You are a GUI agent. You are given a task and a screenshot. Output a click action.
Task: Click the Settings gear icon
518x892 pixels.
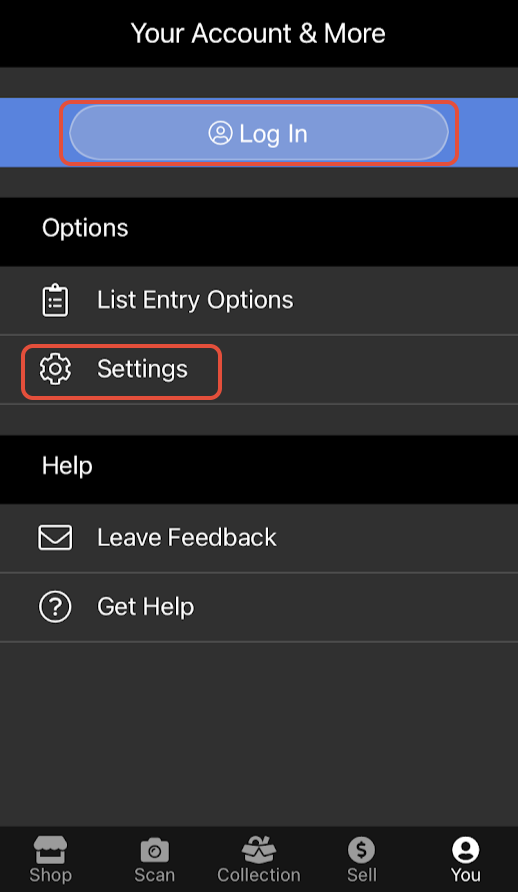point(55,370)
